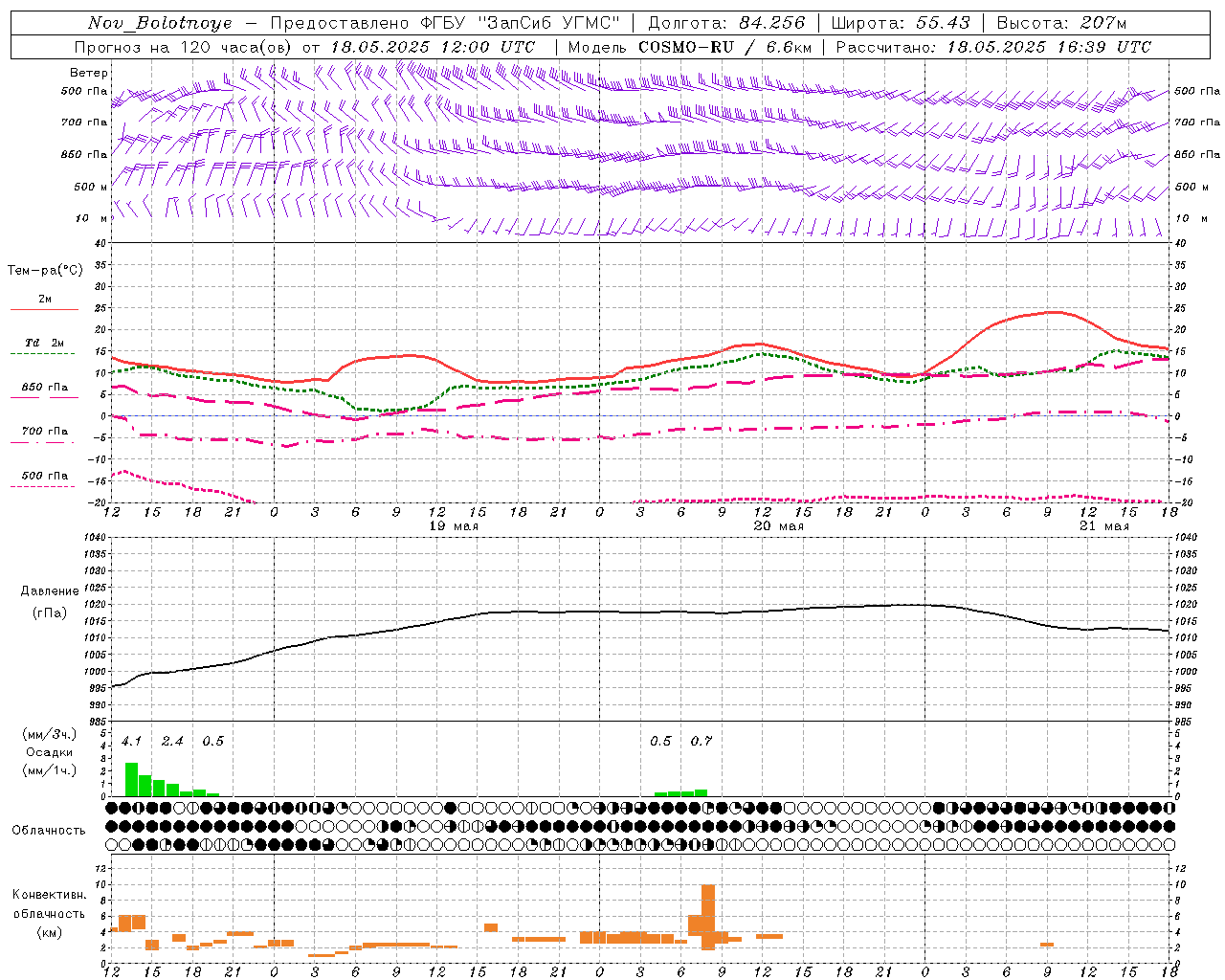Screen dimensions: 1225x980
Task: Click the 850 гПа temperature legend line
Action: click(x=44, y=397)
